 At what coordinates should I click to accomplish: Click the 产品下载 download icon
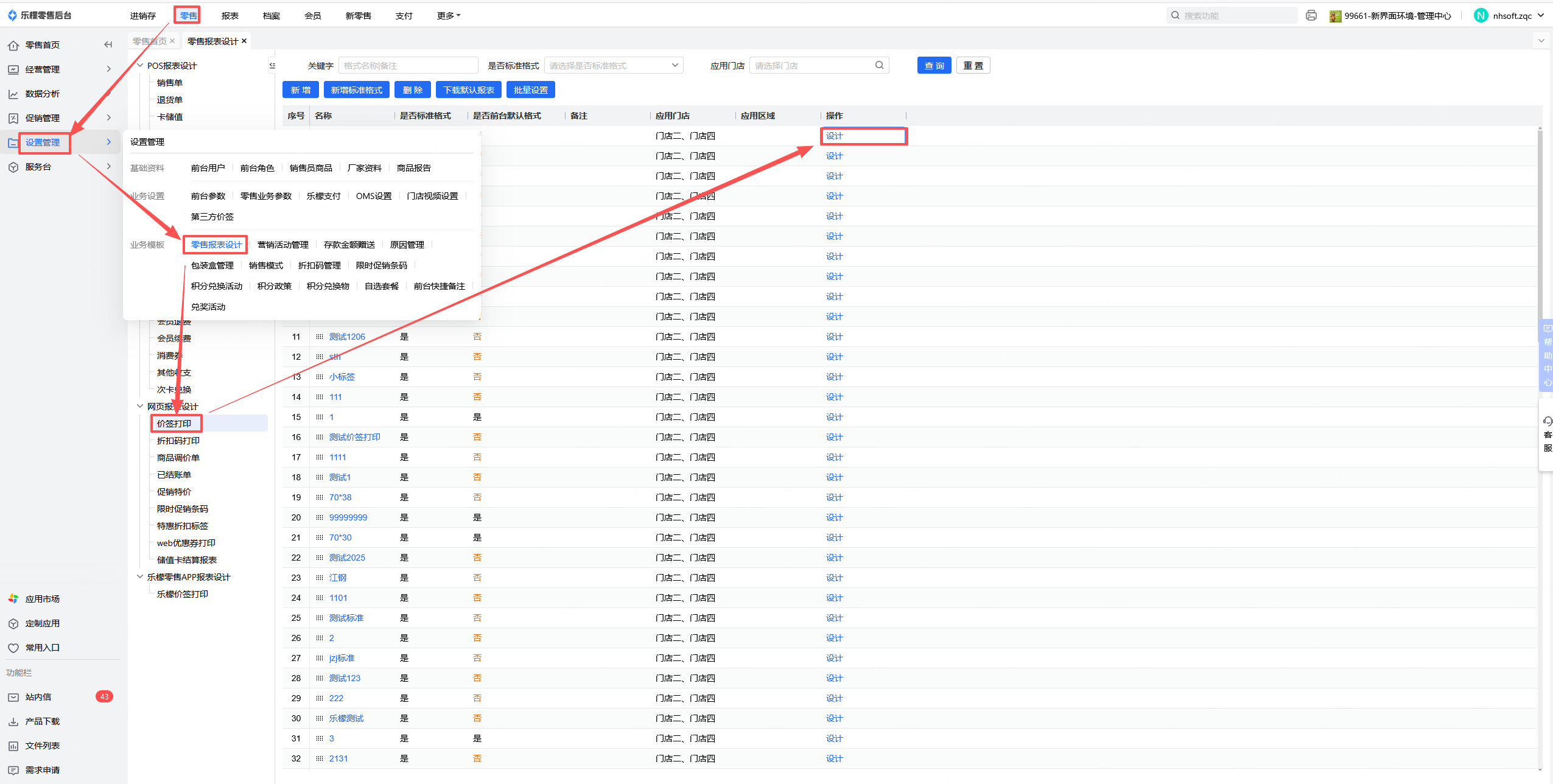click(13, 721)
